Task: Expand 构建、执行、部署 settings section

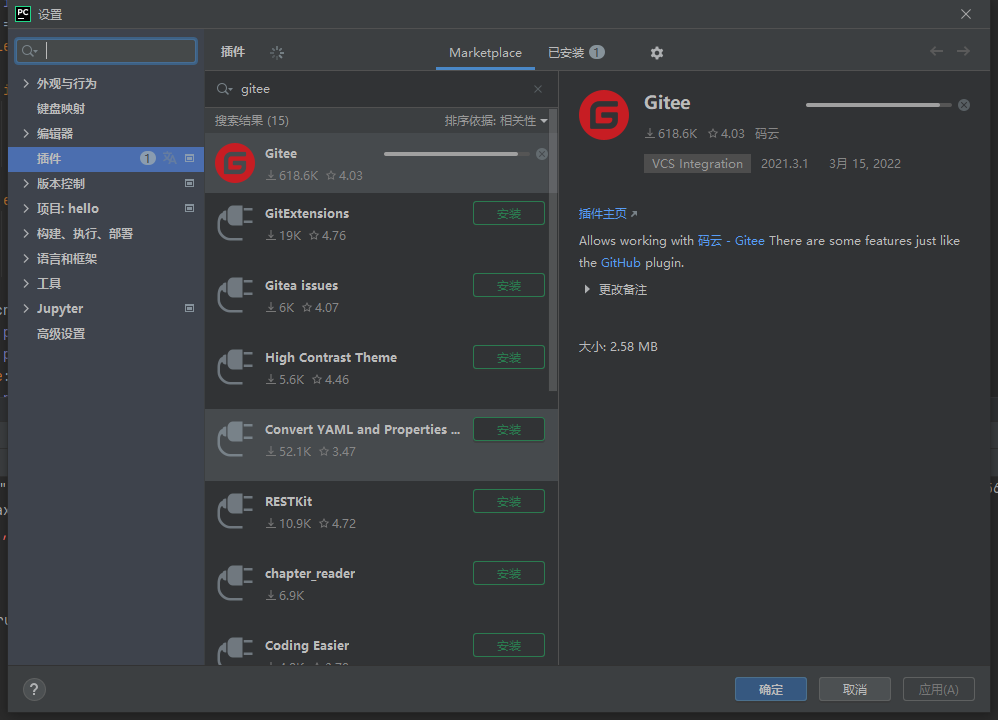Action: (26, 234)
